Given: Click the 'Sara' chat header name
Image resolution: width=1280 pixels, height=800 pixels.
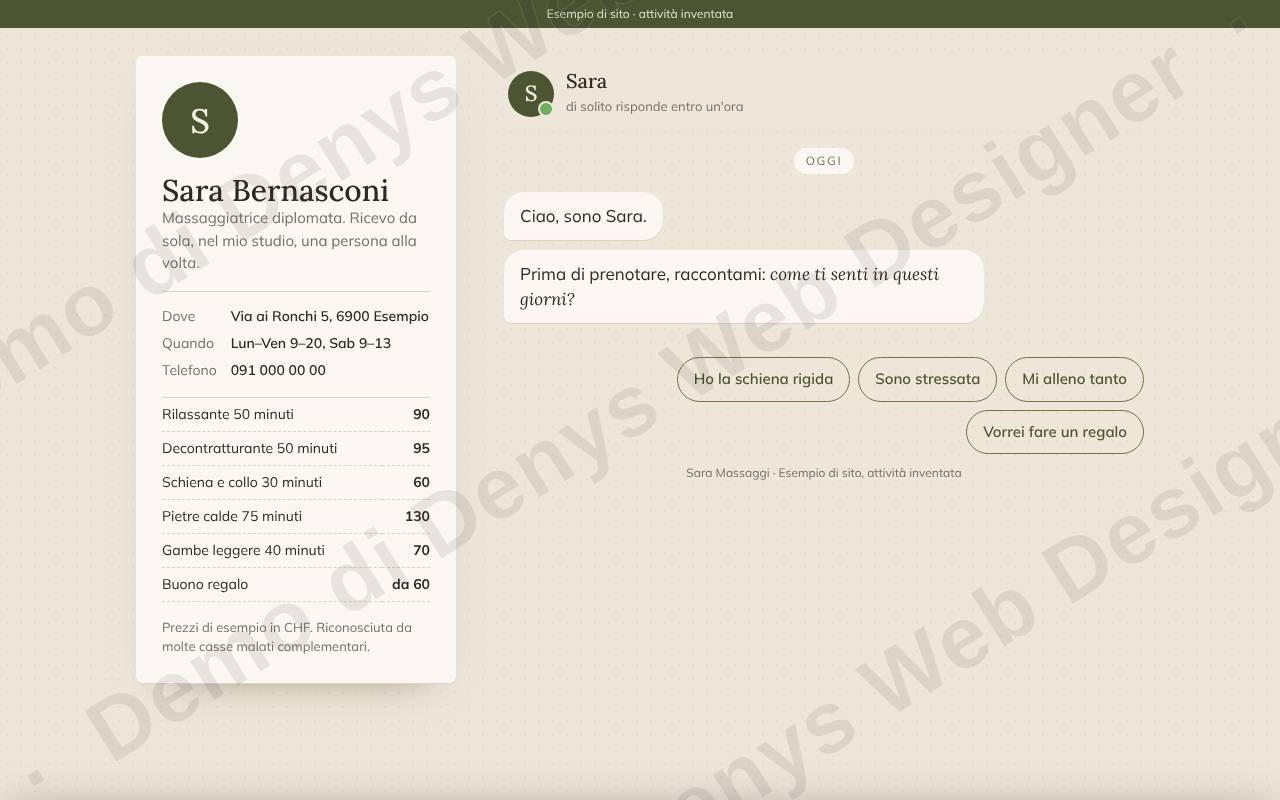Looking at the screenshot, I should pos(586,81).
